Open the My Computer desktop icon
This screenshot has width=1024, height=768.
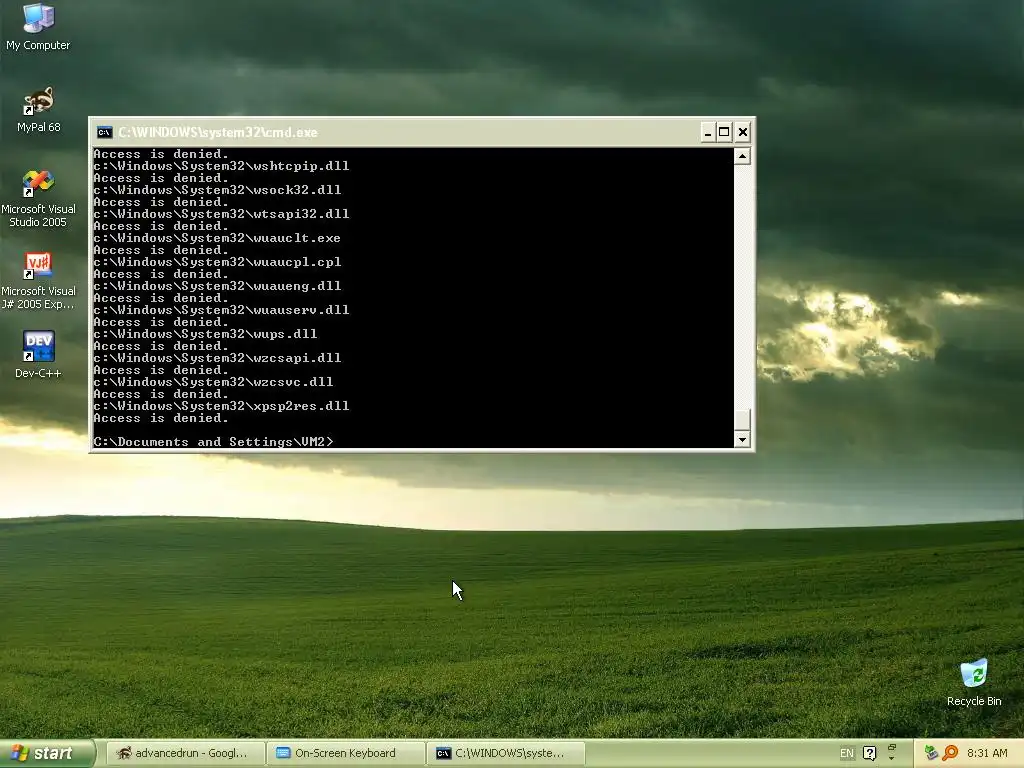pyautogui.click(x=38, y=26)
